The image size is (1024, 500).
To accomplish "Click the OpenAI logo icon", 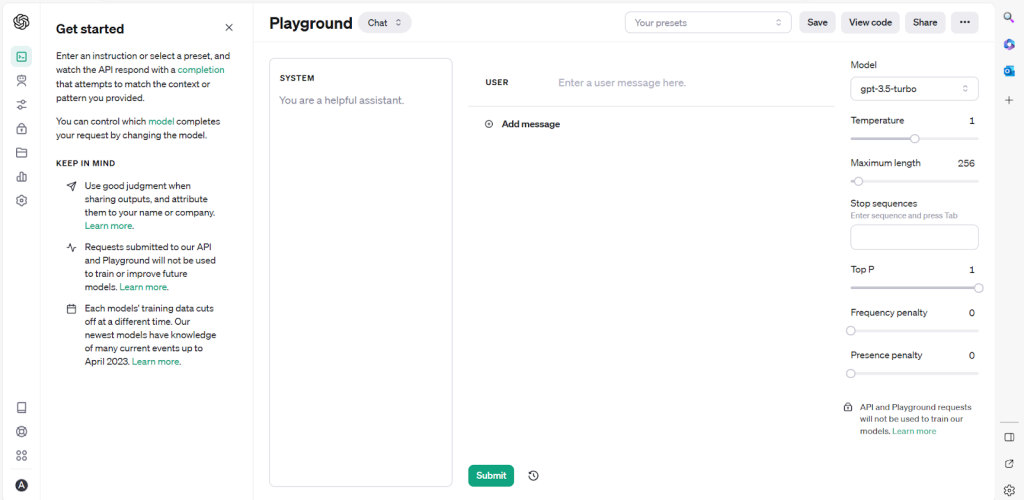I will (x=21, y=22).
